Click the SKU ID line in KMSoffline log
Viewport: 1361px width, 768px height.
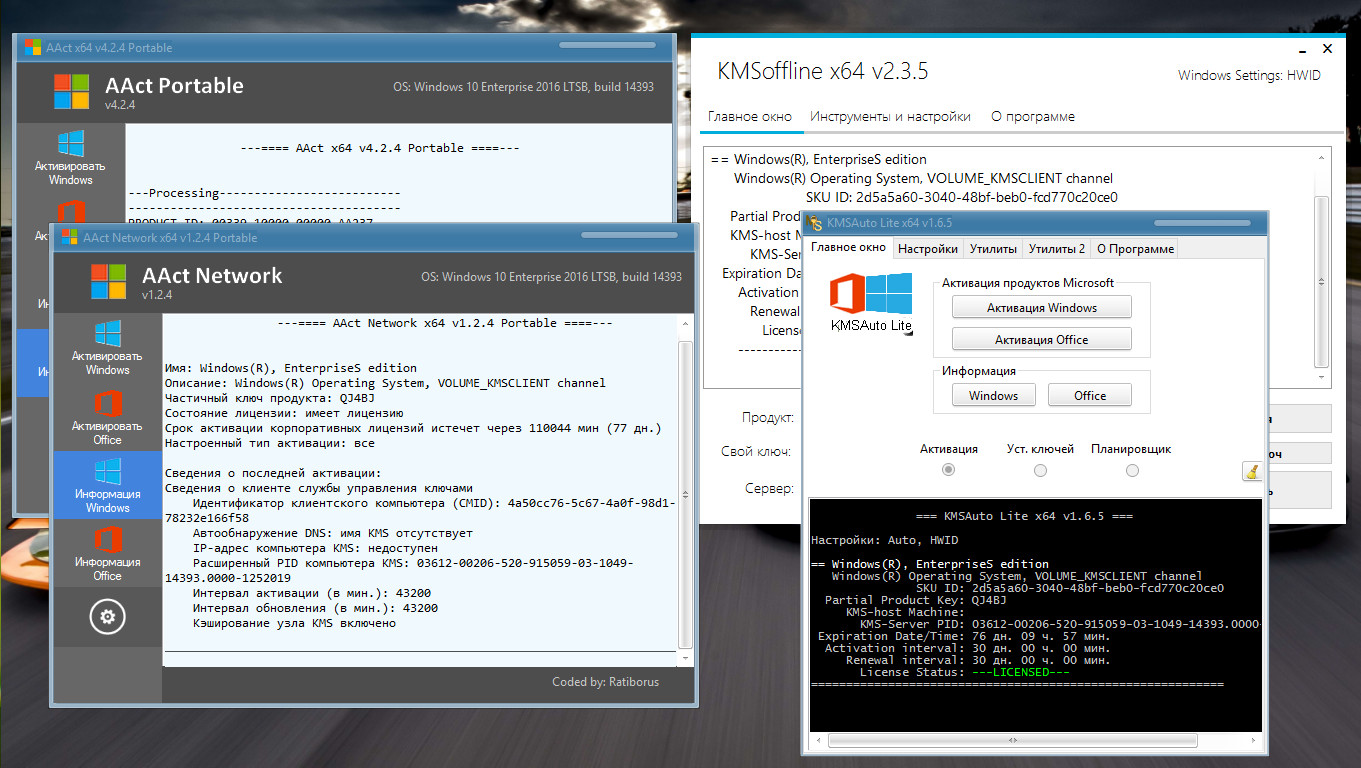[x=962, y=197]
